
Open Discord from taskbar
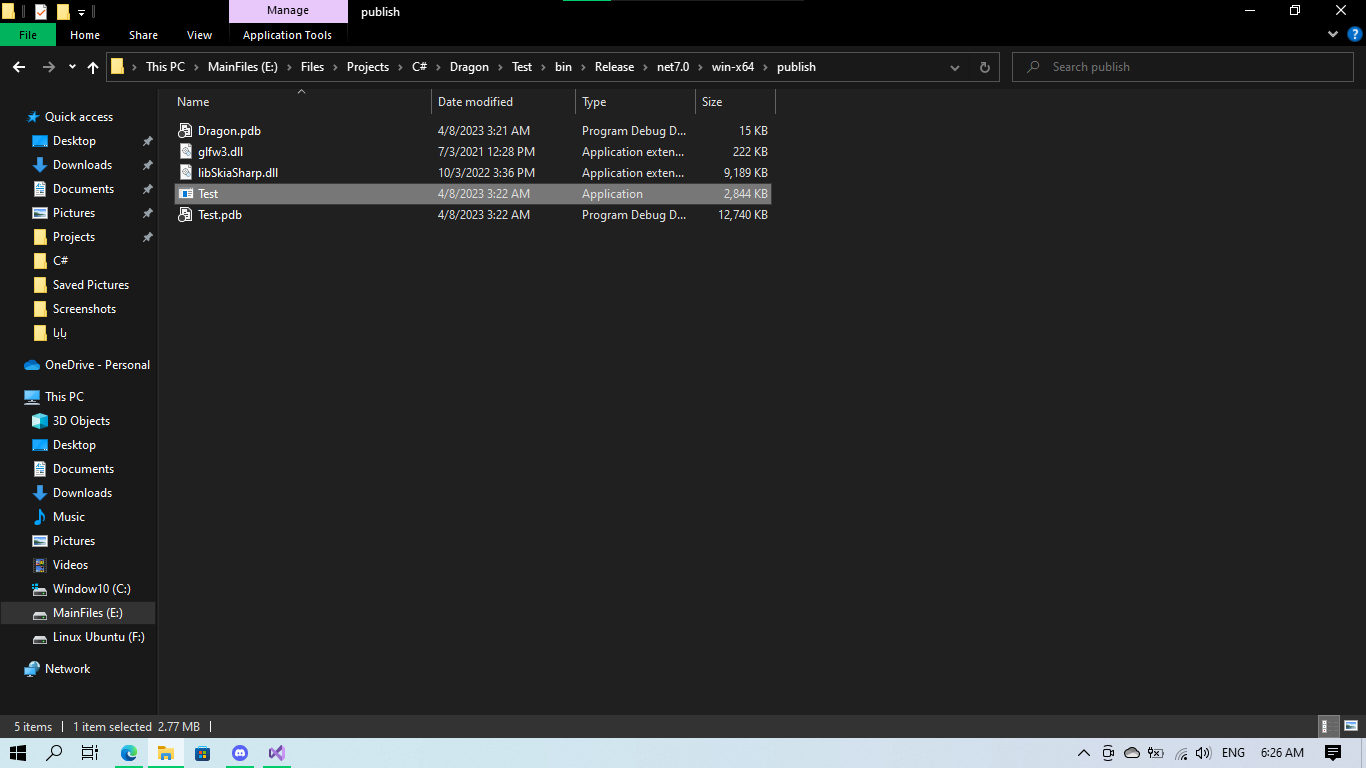[x=240, y=753]
